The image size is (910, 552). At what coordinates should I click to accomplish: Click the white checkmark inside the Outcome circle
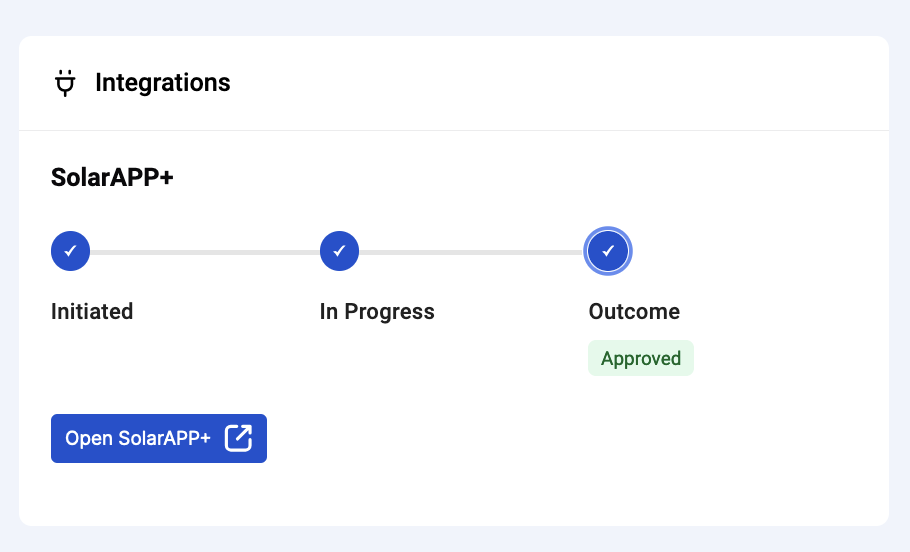point(608,251)
